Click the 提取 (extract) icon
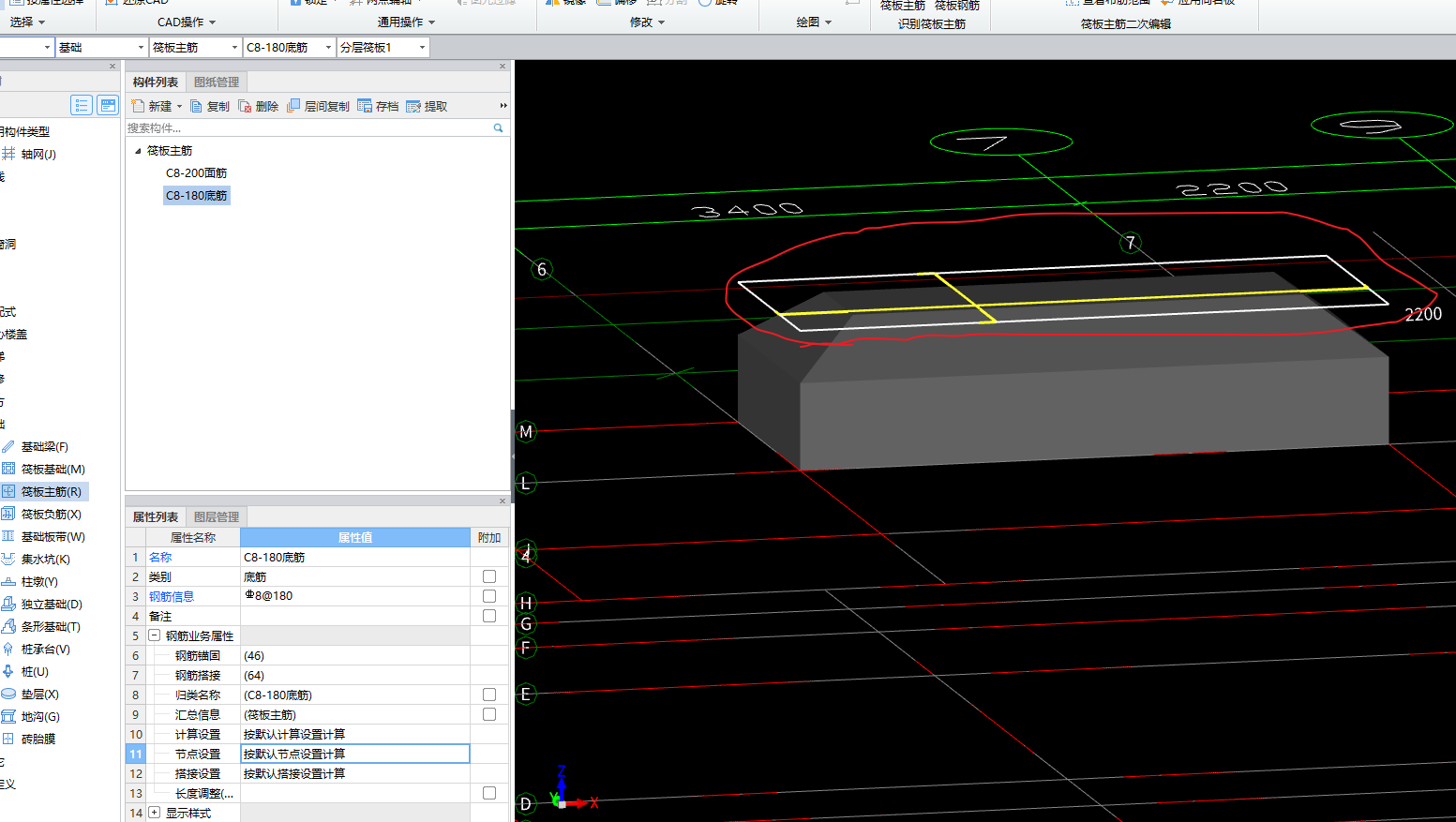1456x822 pixels. tap(413, 106)
